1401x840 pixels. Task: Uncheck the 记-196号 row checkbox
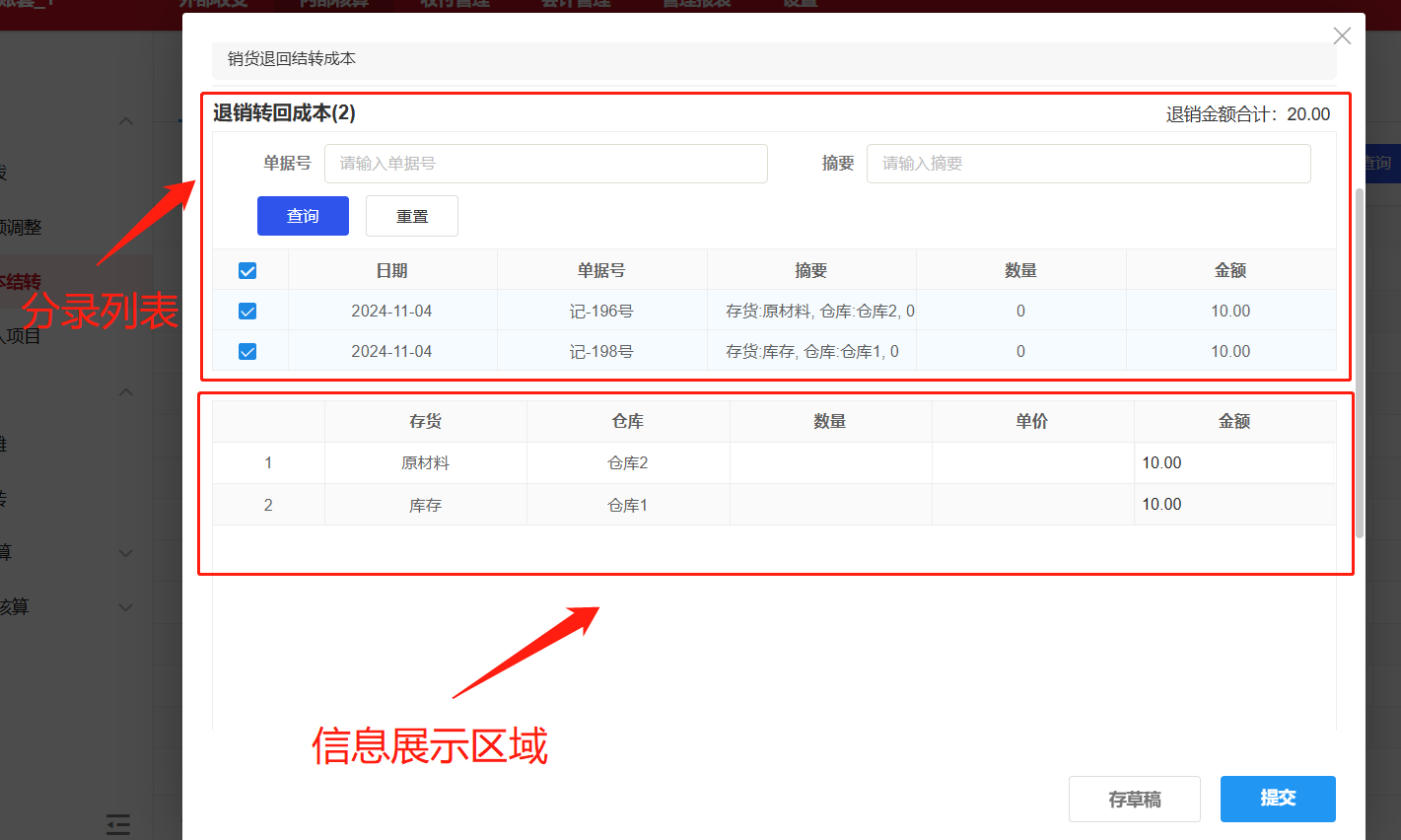pyautogui.click(x=247, y=310)
